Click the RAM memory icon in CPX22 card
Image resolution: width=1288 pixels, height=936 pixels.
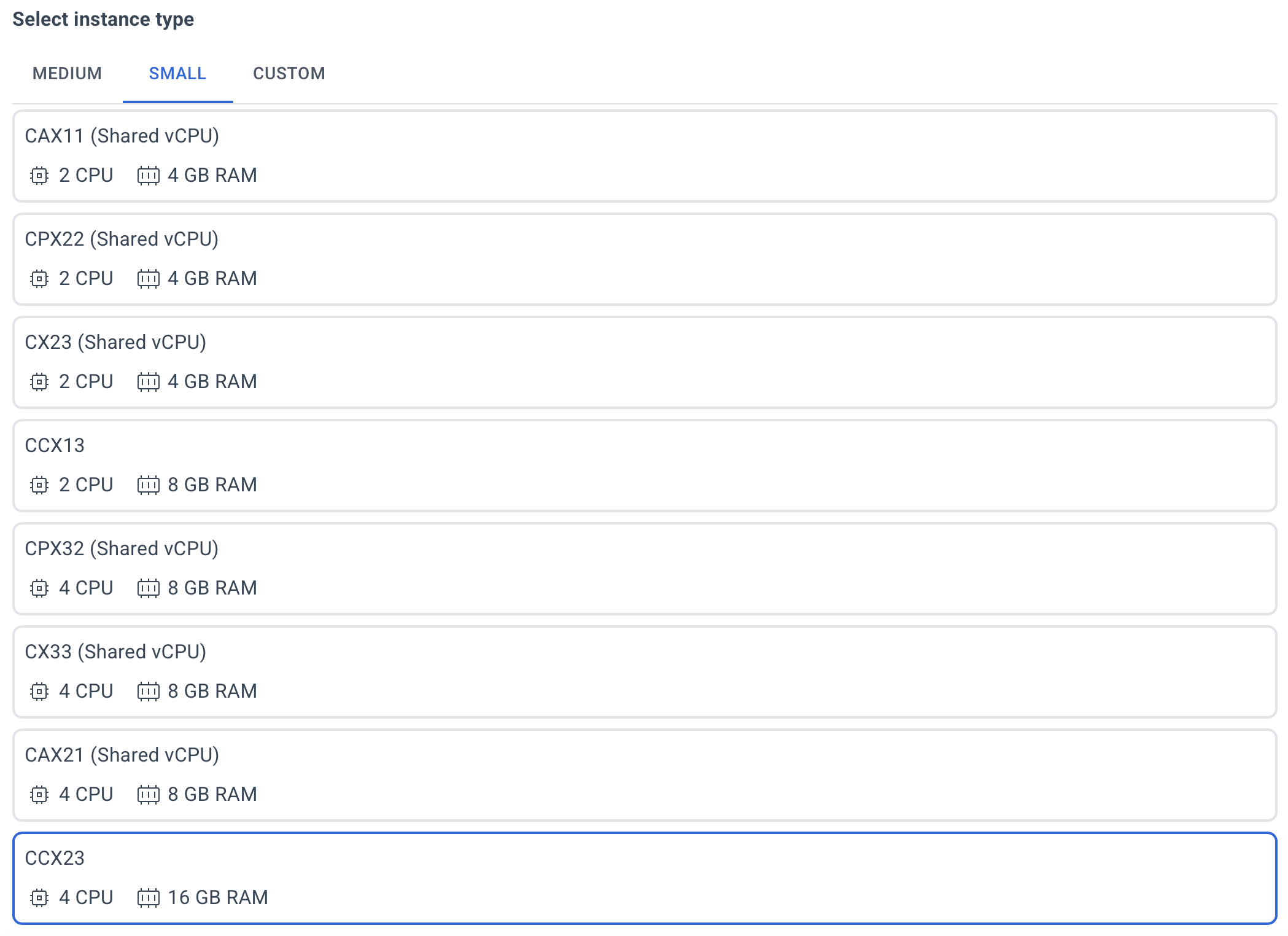[148, 279]
